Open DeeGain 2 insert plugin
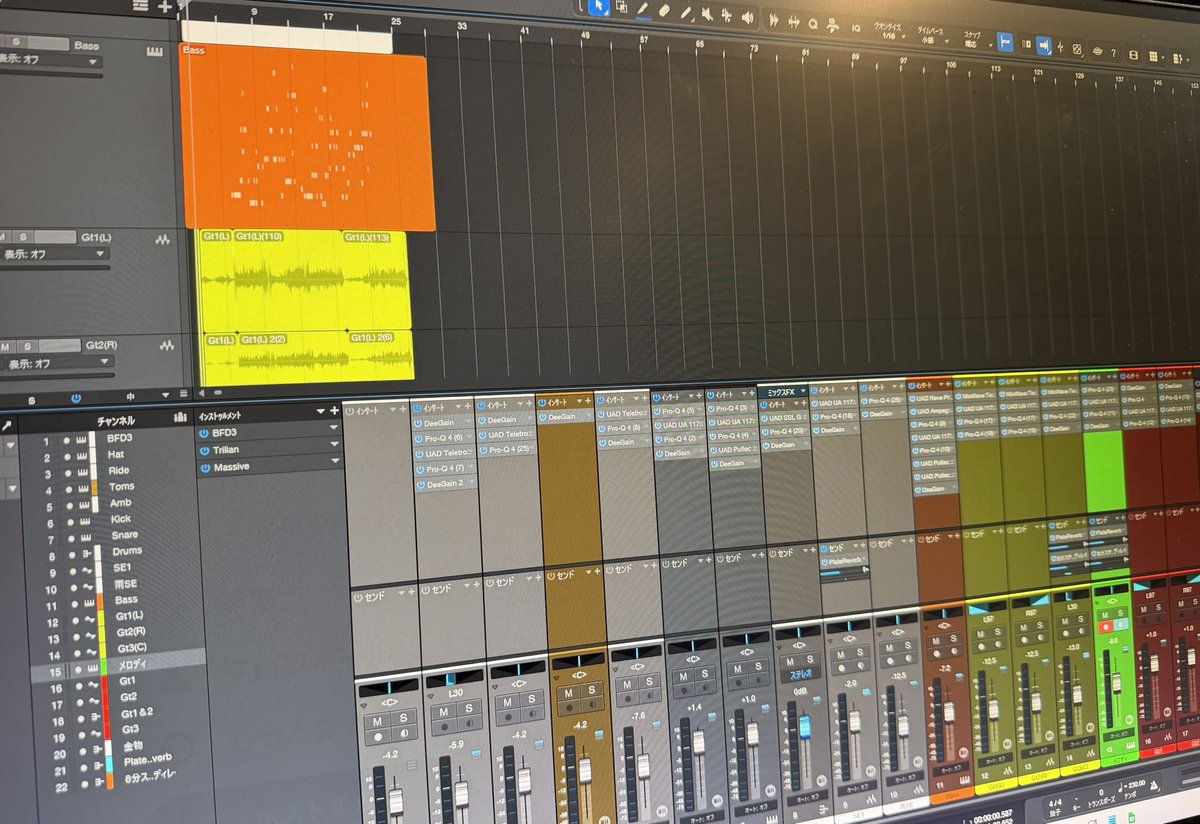 click(445, 485)
